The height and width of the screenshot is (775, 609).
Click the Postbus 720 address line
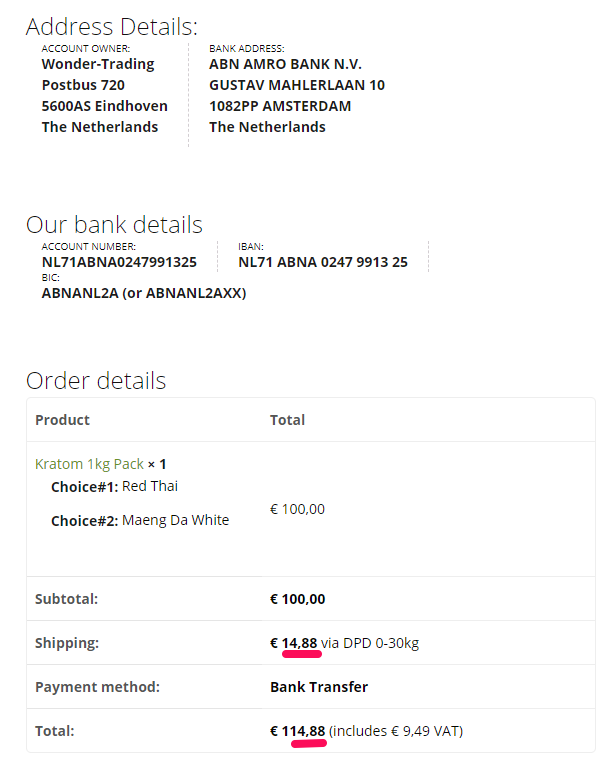click(83, 86)
